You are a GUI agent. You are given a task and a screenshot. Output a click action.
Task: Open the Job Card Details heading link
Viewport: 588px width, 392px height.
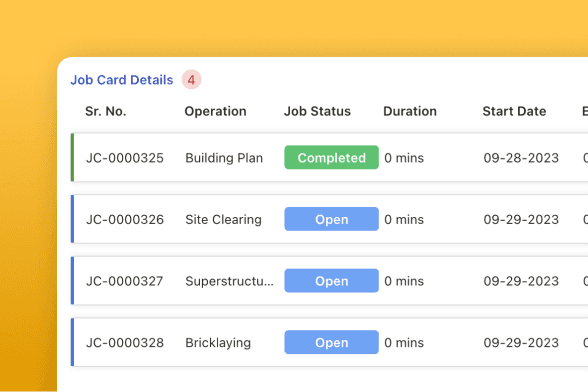122,80
